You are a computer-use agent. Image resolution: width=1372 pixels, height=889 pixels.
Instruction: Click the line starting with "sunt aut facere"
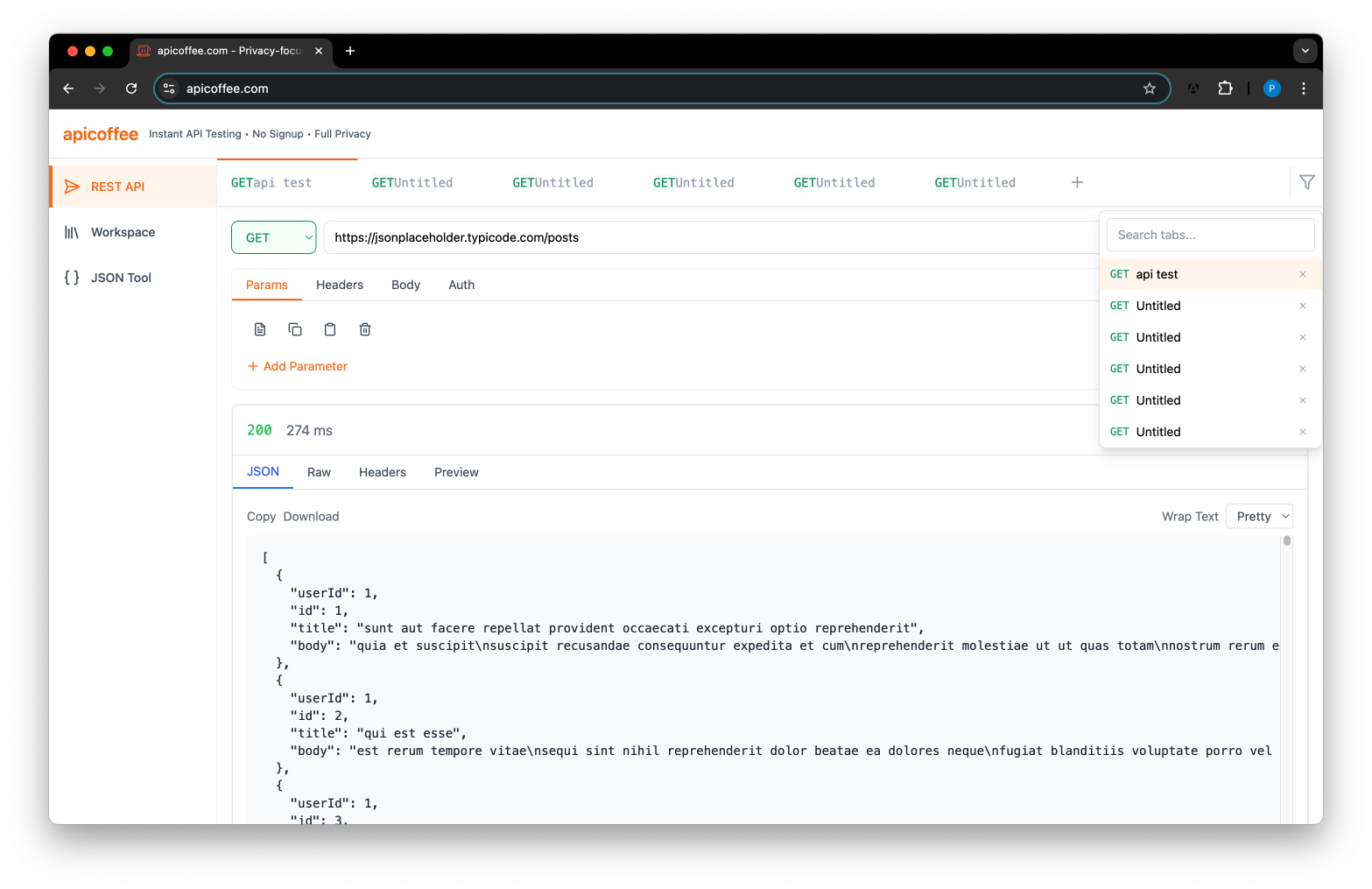click(x=608, y=628)
